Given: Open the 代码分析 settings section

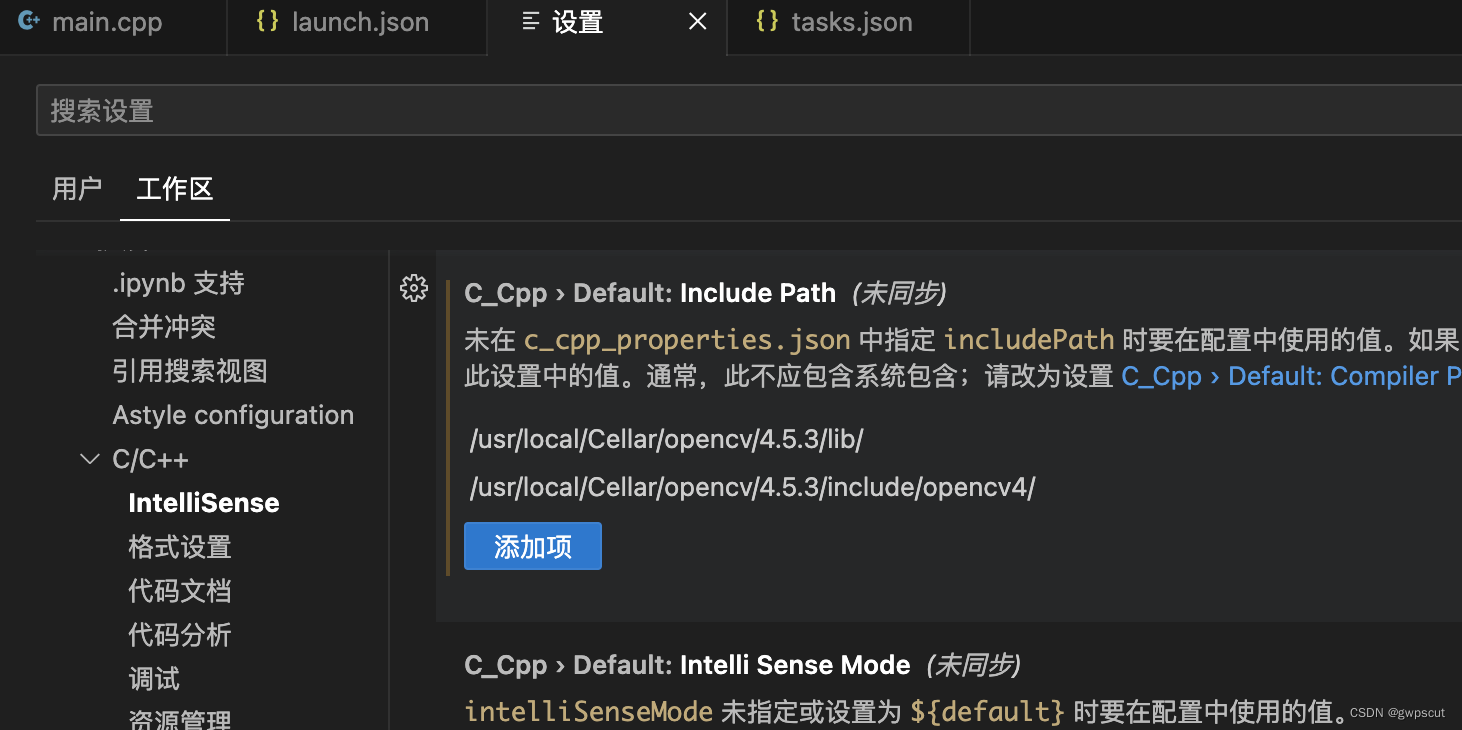Looking at the screenshot, I should [x=180, y=634].
